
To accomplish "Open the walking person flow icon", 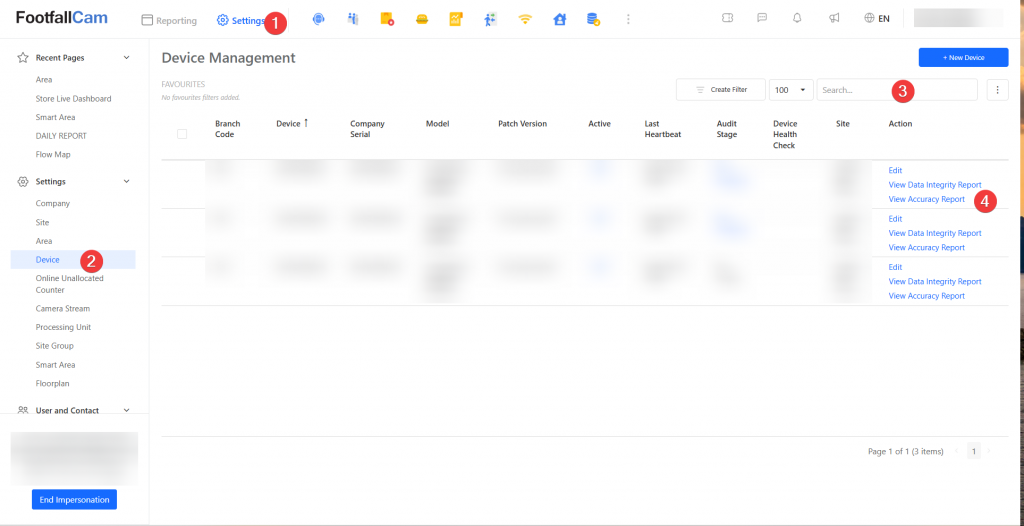I will [490, 20].
